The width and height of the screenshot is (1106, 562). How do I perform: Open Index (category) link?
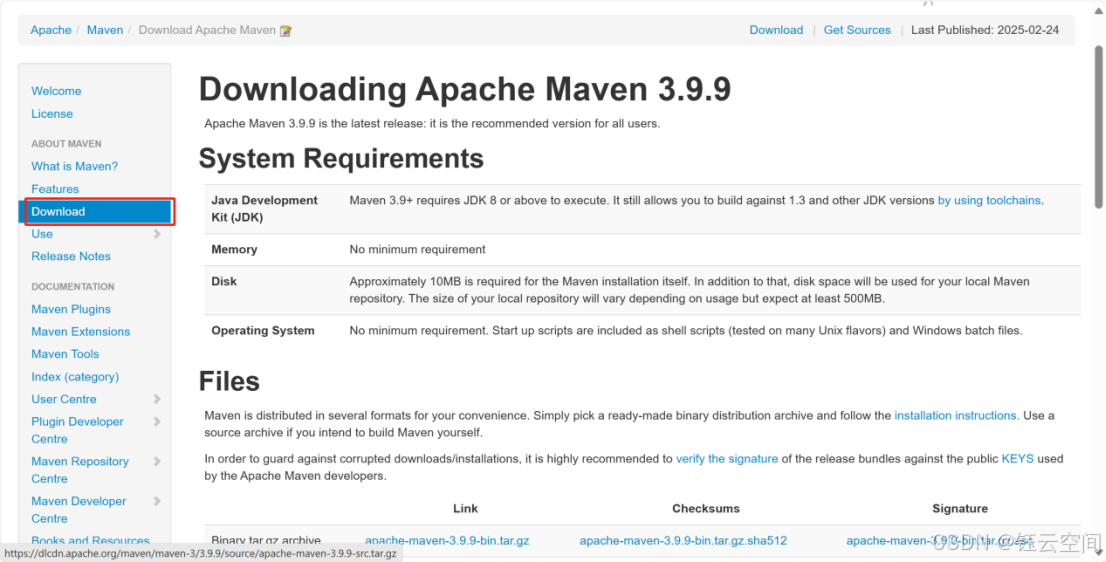pyautogui.click(x=75, y=377)
